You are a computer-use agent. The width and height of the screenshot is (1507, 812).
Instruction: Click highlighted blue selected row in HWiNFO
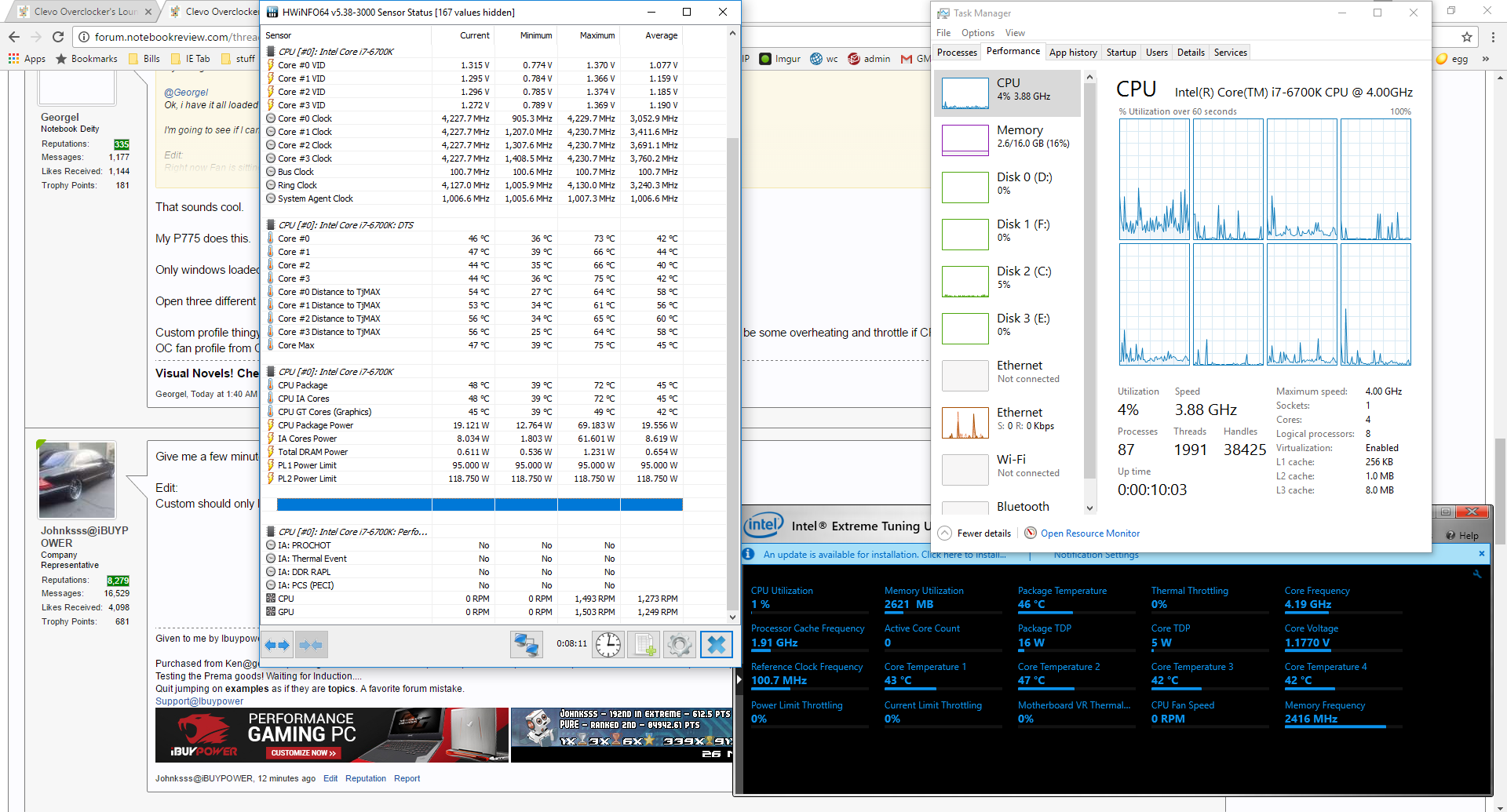pos(480,504)
